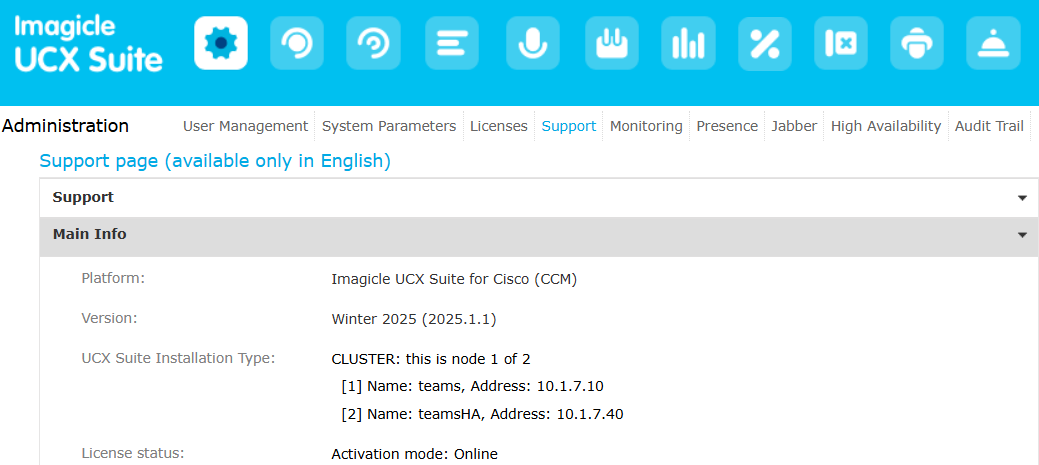Collapse the Main Info section arrow
The image size is (1039, 465).
(x=1022, y=235)
